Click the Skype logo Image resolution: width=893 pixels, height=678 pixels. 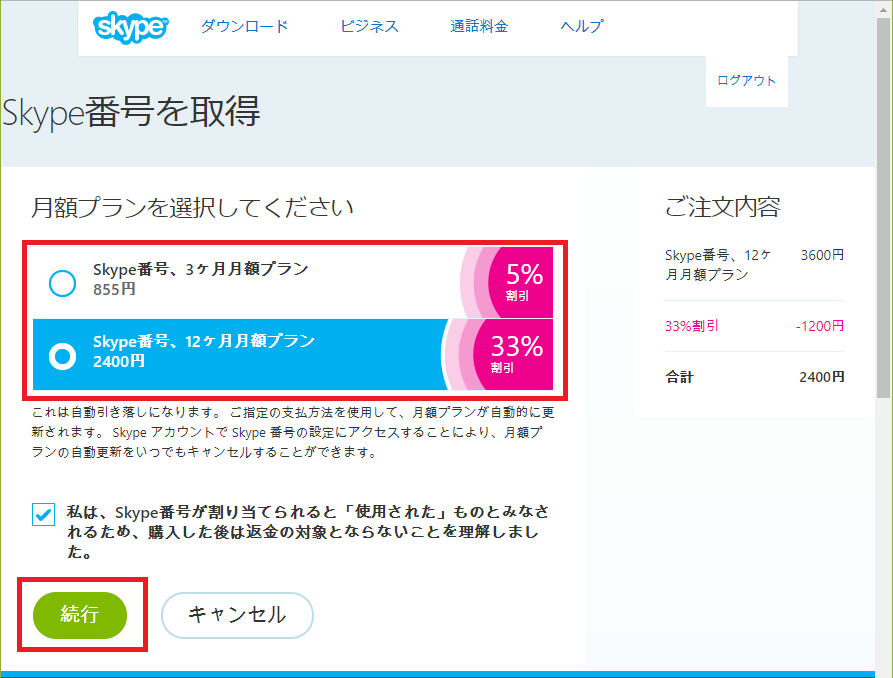[130, 27]
